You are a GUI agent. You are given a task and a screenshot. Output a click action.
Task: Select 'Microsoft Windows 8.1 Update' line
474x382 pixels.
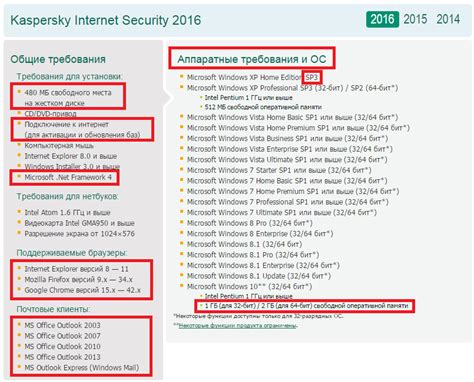click(259, 276)
